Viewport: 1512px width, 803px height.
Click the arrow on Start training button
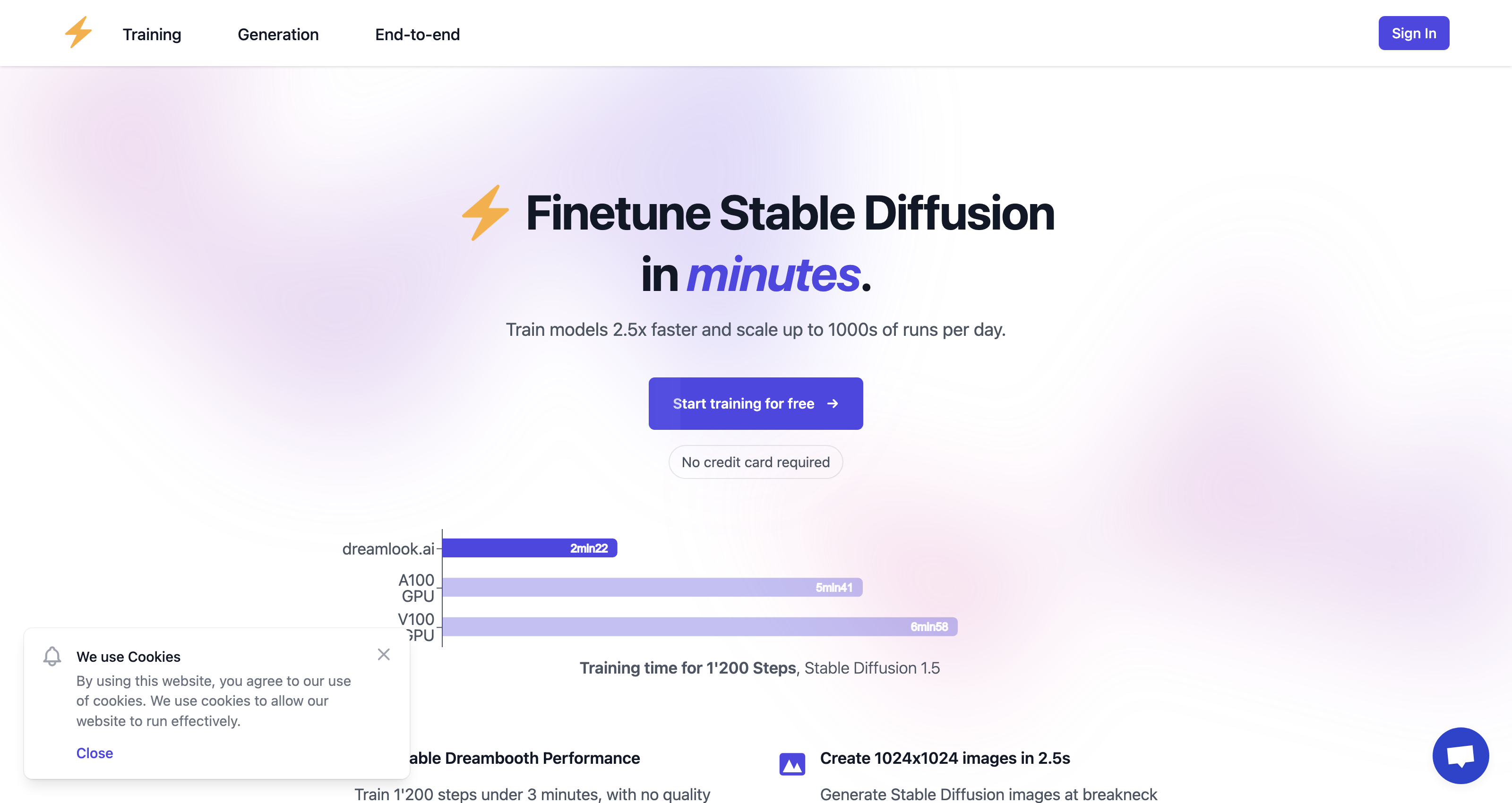pos(832,403)
